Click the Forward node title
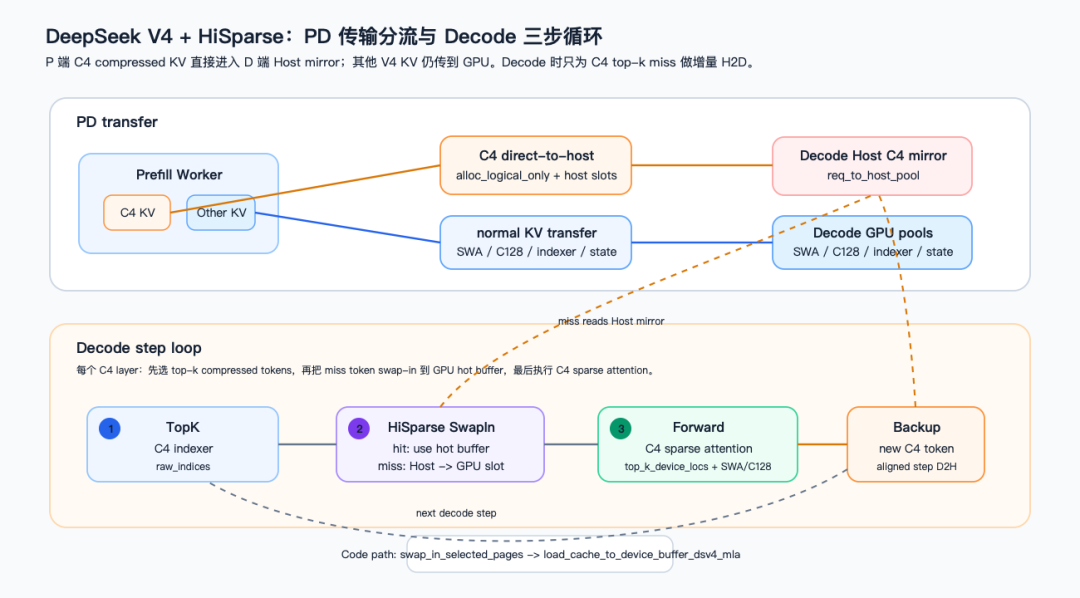Viewport: 1080px width, 598px height. point(698,427)
